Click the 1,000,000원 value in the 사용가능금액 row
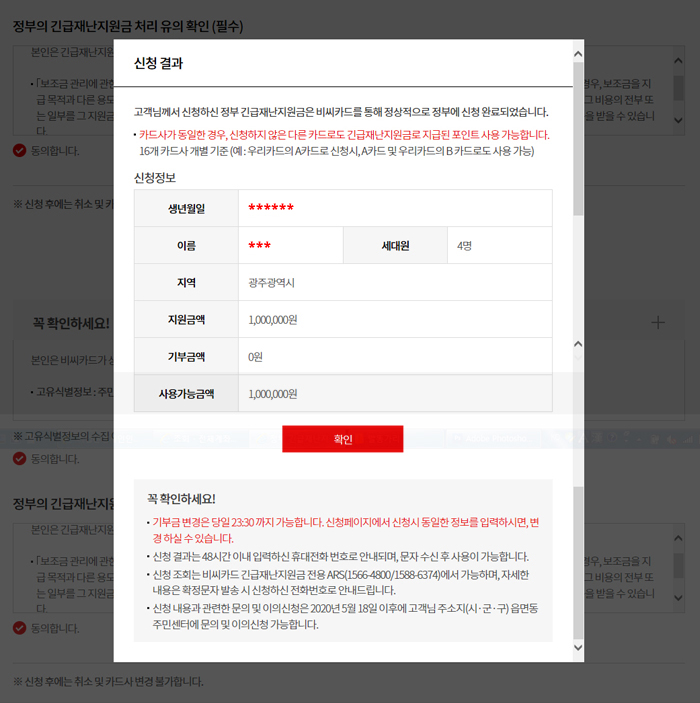The width and height of the screenshot is (700, 703). 273,394
